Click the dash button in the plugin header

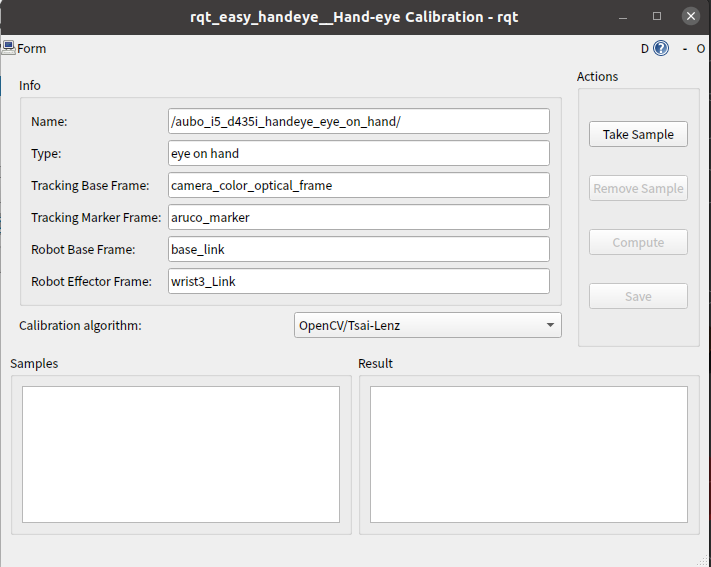click(x=685, y=49)
